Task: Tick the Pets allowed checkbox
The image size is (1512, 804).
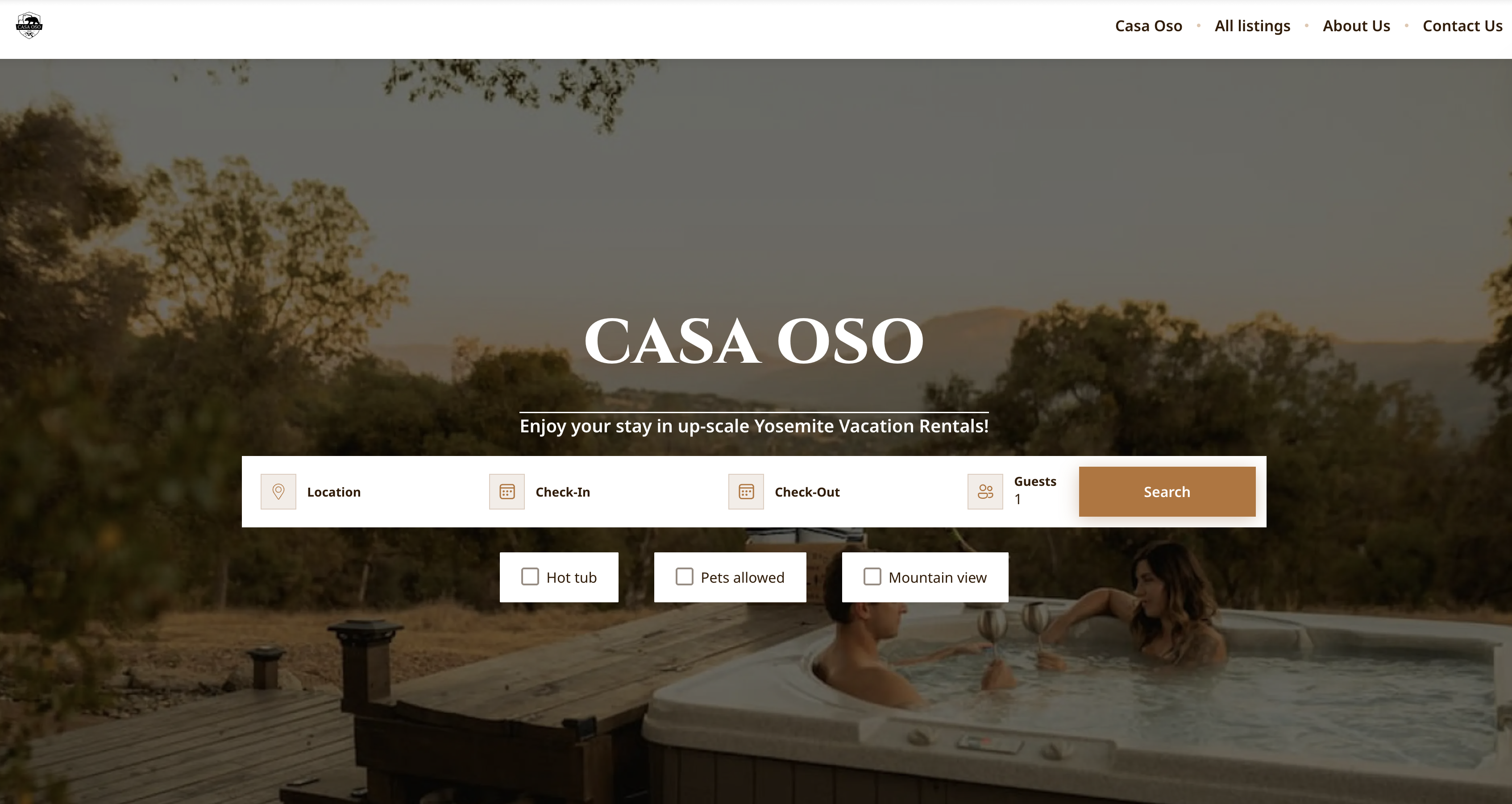Action: click(685, 577)
